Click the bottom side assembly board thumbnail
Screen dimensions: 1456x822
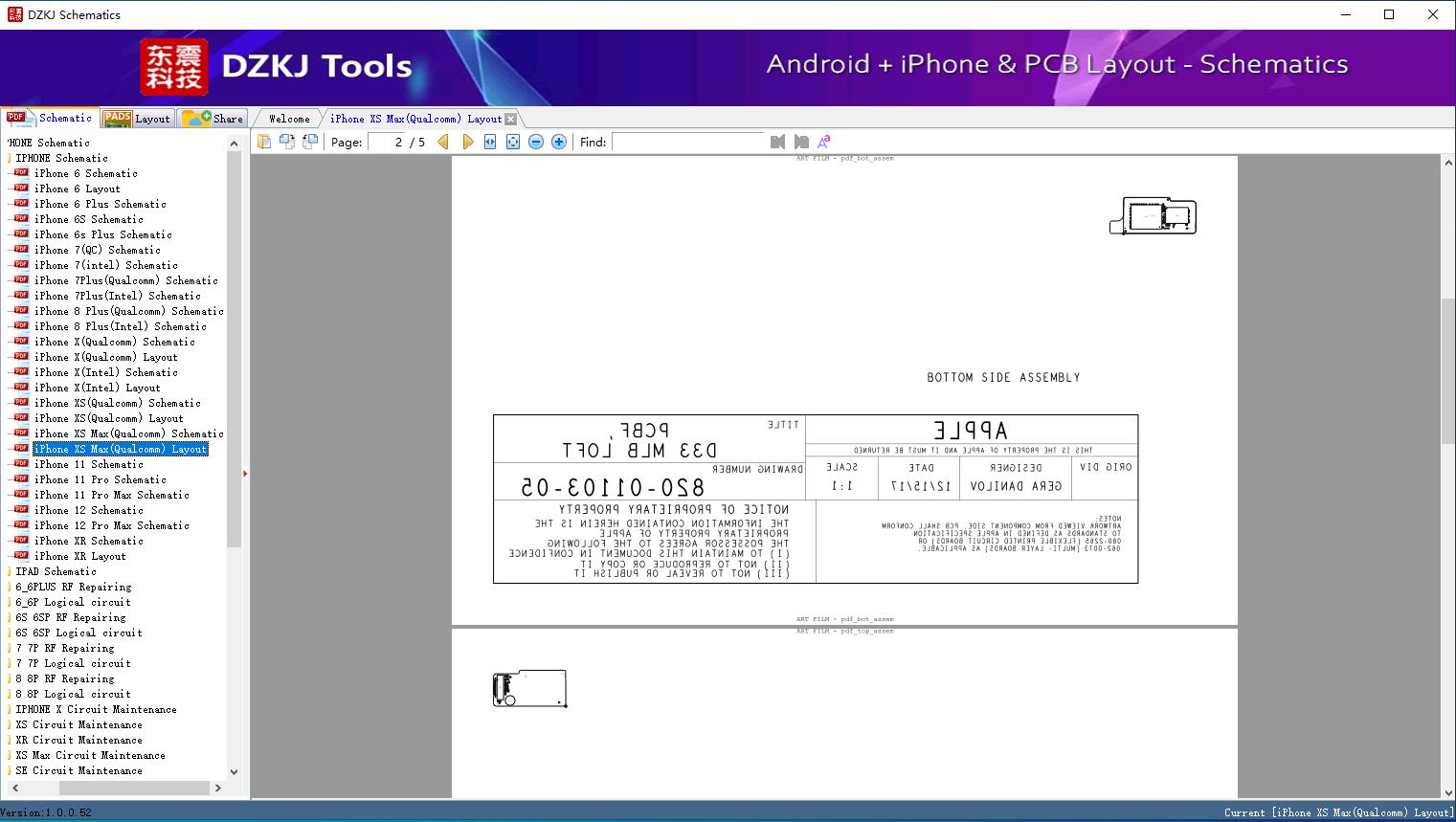tap(1153, 215)
